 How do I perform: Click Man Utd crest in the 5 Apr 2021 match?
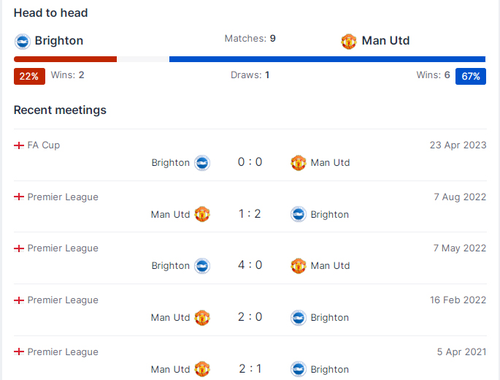[202, 369]
